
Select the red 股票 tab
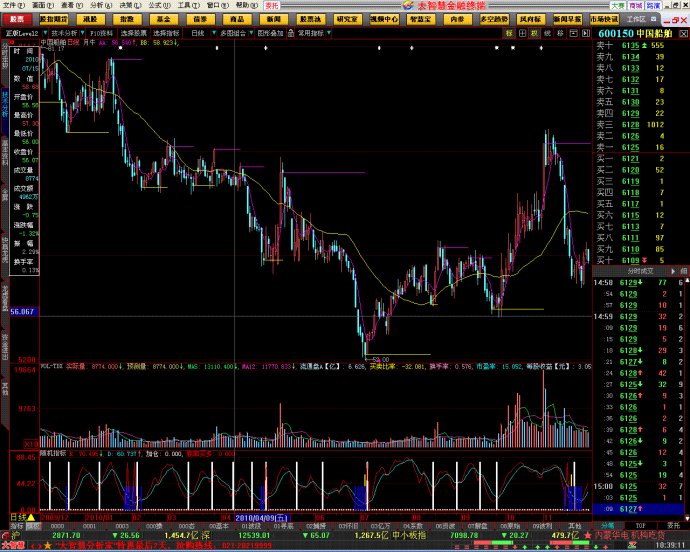click(17, 19)
